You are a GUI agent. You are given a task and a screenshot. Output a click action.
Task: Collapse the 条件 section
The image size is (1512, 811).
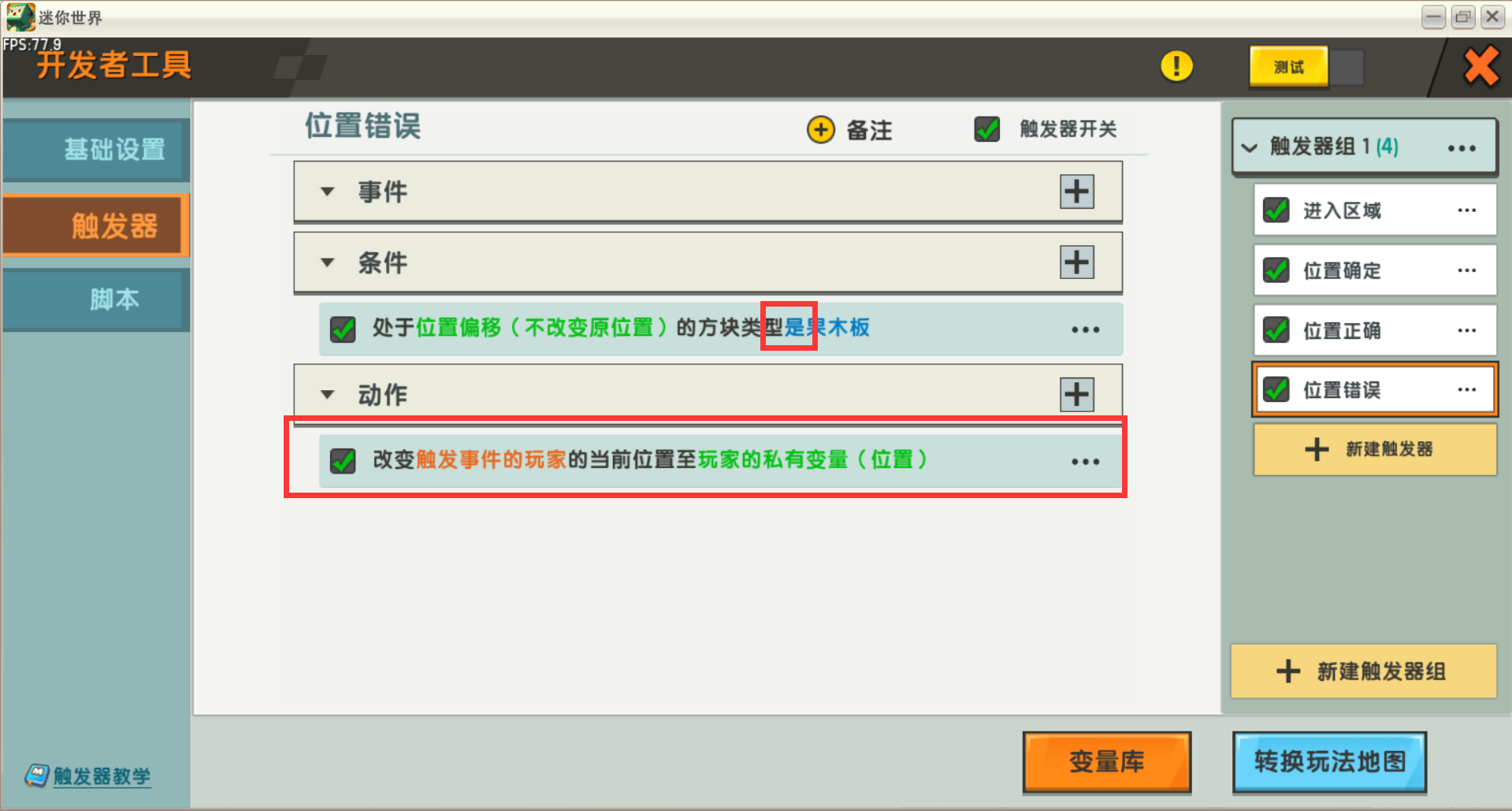[x=328, y=262]
